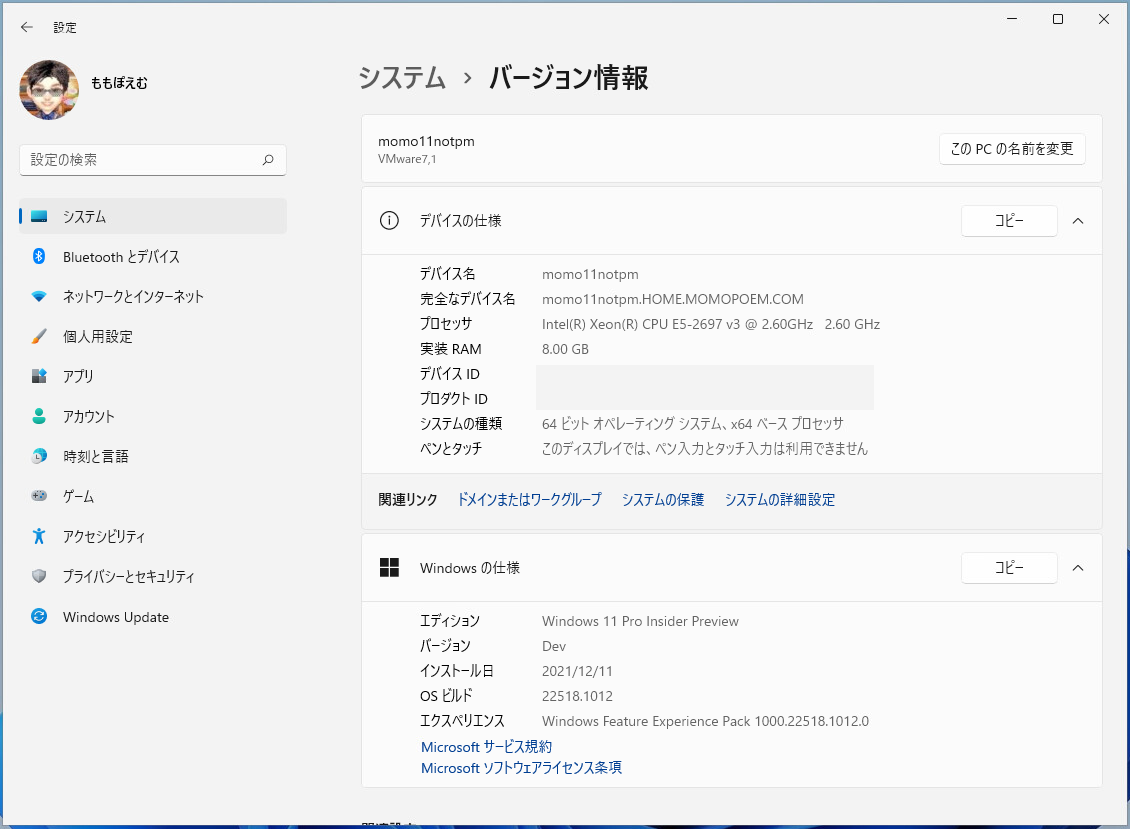The image size is (1130, 829).
Task: Click the デバイス ID label
Action: (450, 374)
